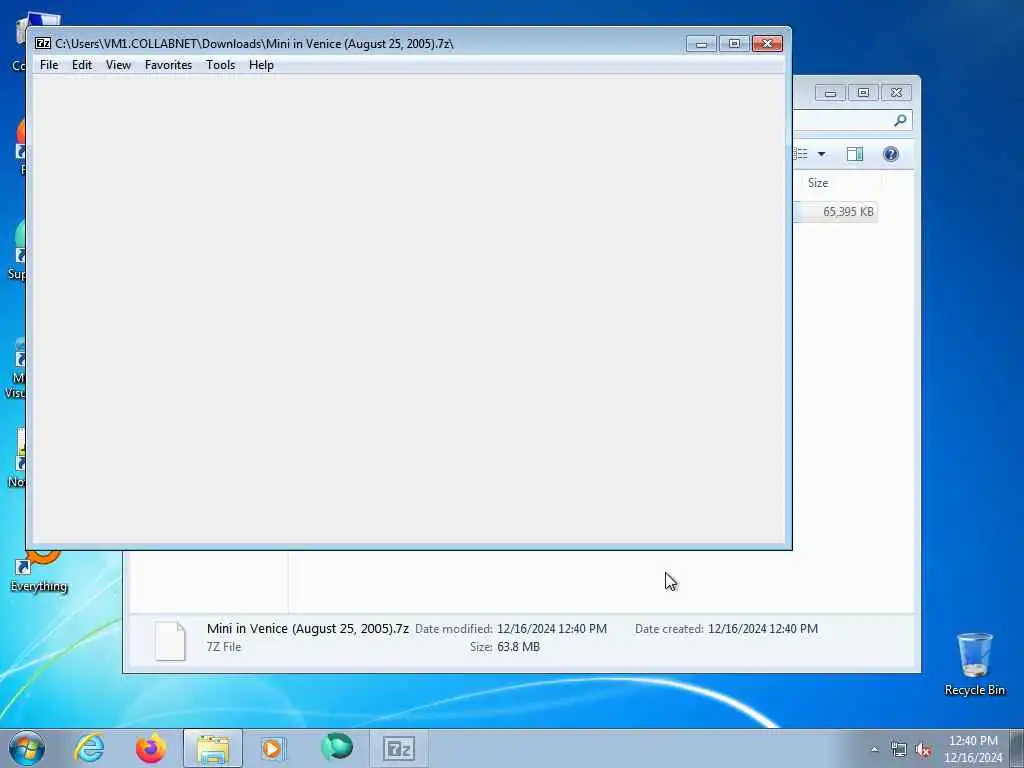
Task: Select the 65,395 KB size cell
Action: point(848,212)
